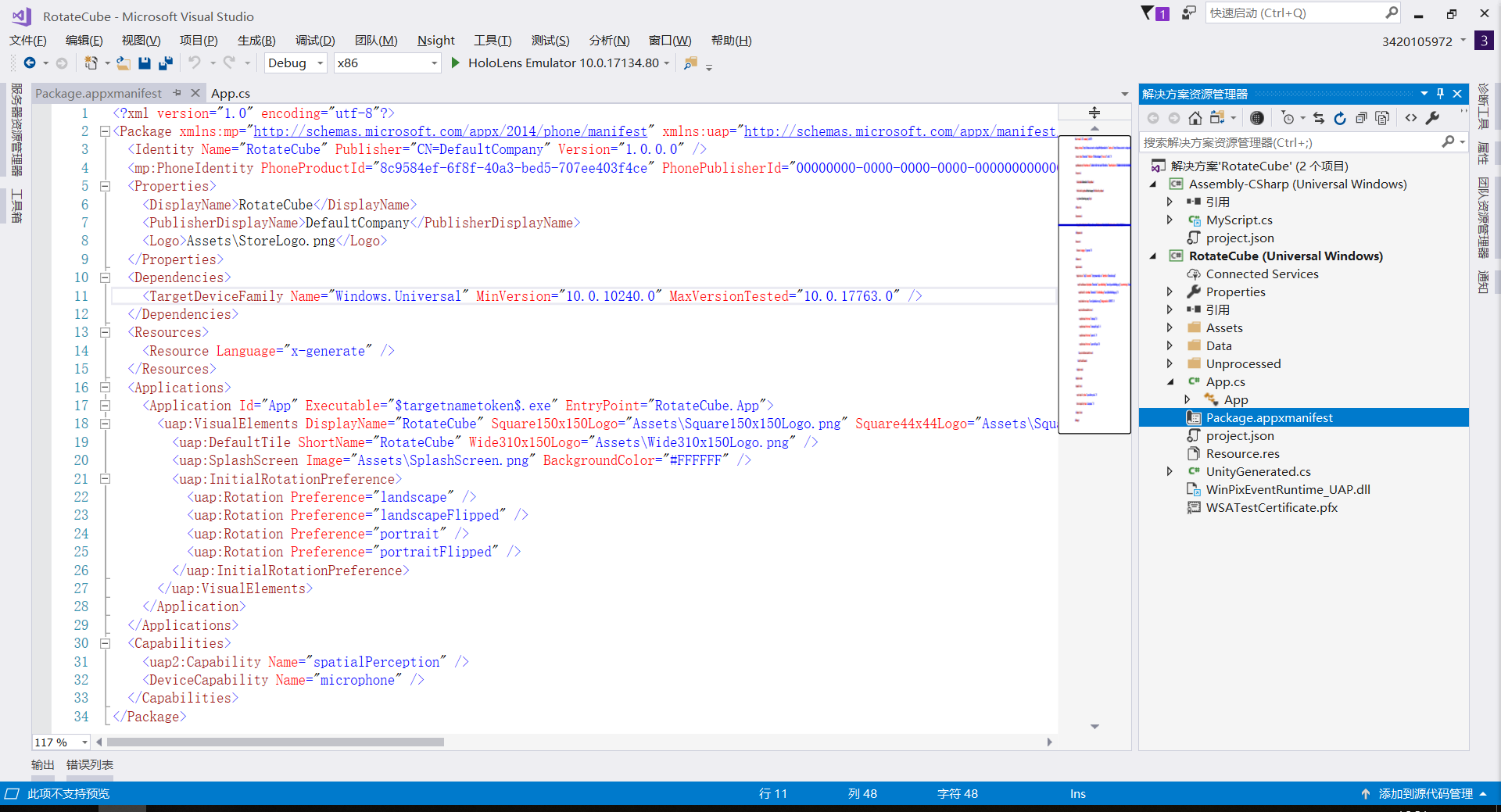Open the account name dropdown arrow
1501x812 pixels.
(1463, 41)
